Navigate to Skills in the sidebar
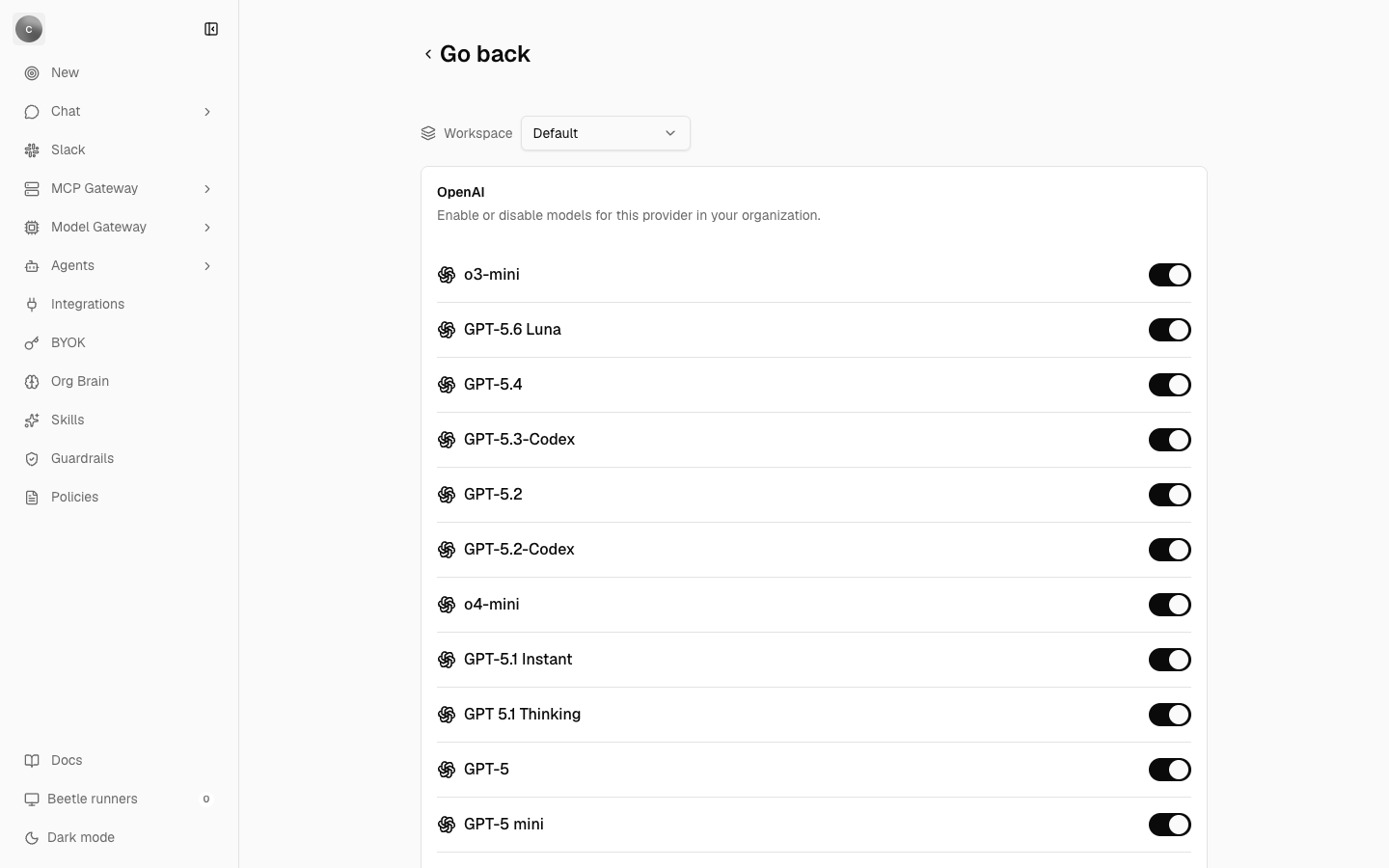Image resolution: width=1389 pixels, height=868 pixels. click(x=119, y=420)
